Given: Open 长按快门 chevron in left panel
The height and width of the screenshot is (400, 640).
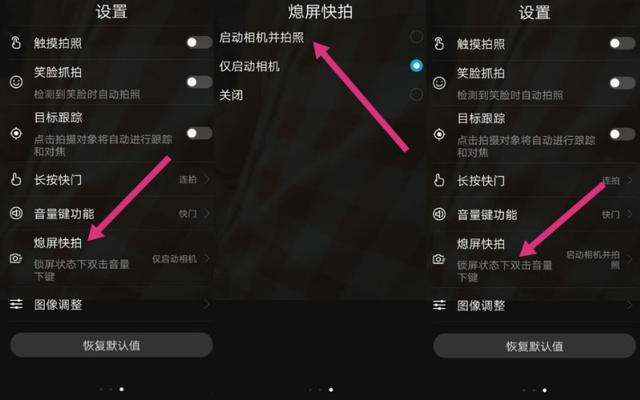Looking at the screenshot, I should [207, 179].
